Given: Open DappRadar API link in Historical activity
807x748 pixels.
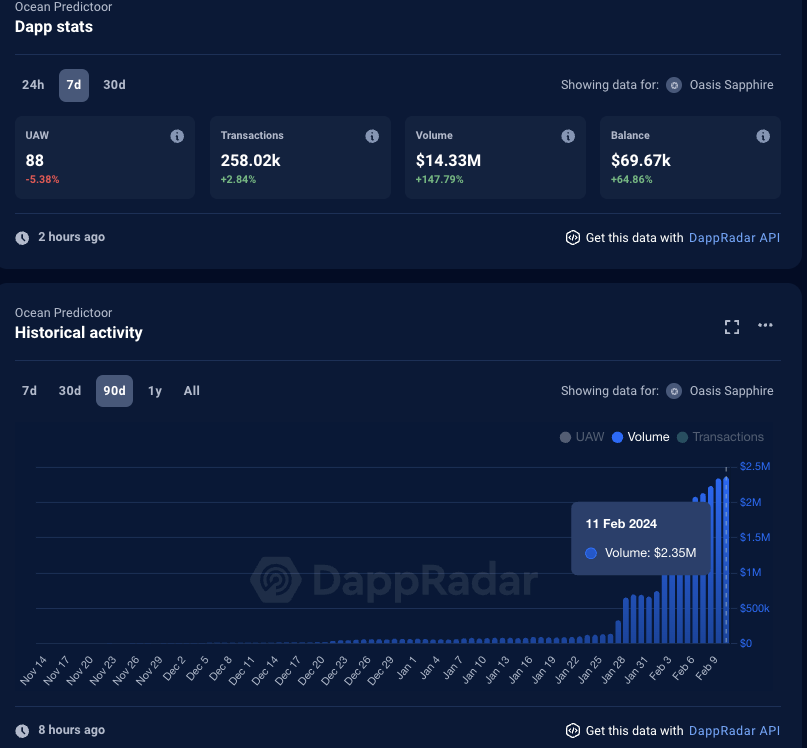Looking at the screenshot, I should 734,730.
